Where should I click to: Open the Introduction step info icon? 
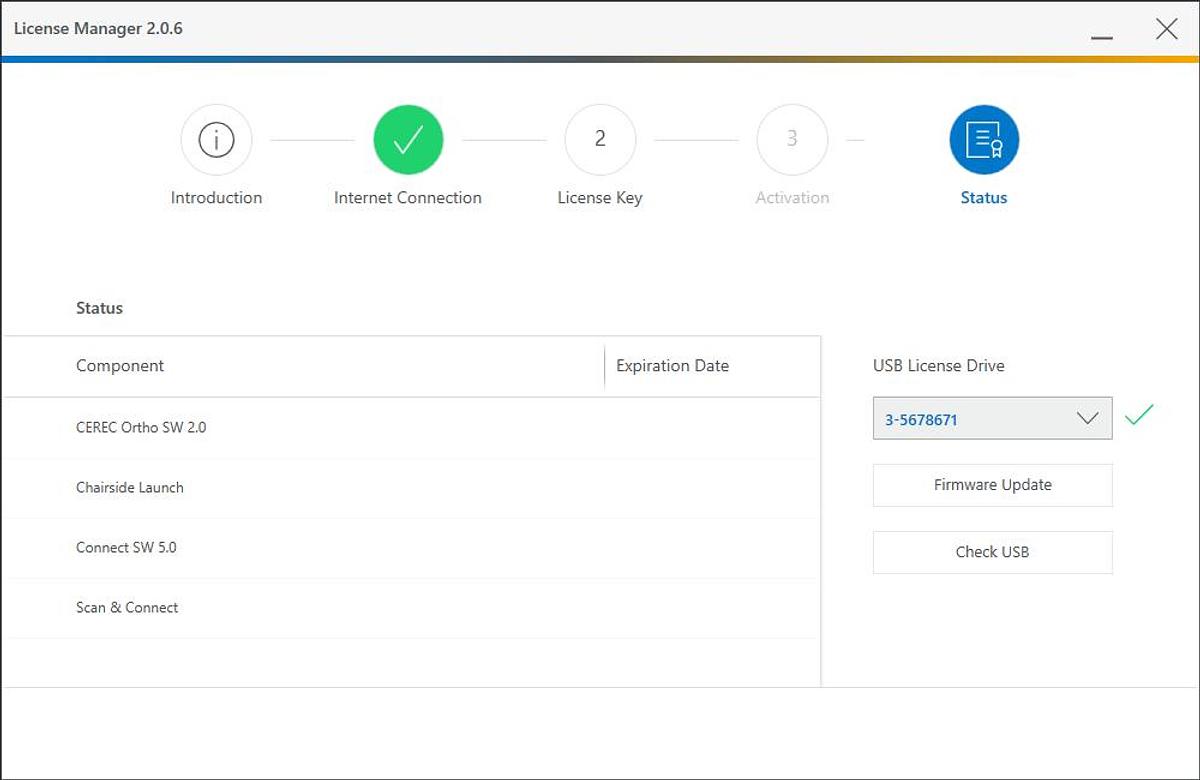(x=216, y=140)
